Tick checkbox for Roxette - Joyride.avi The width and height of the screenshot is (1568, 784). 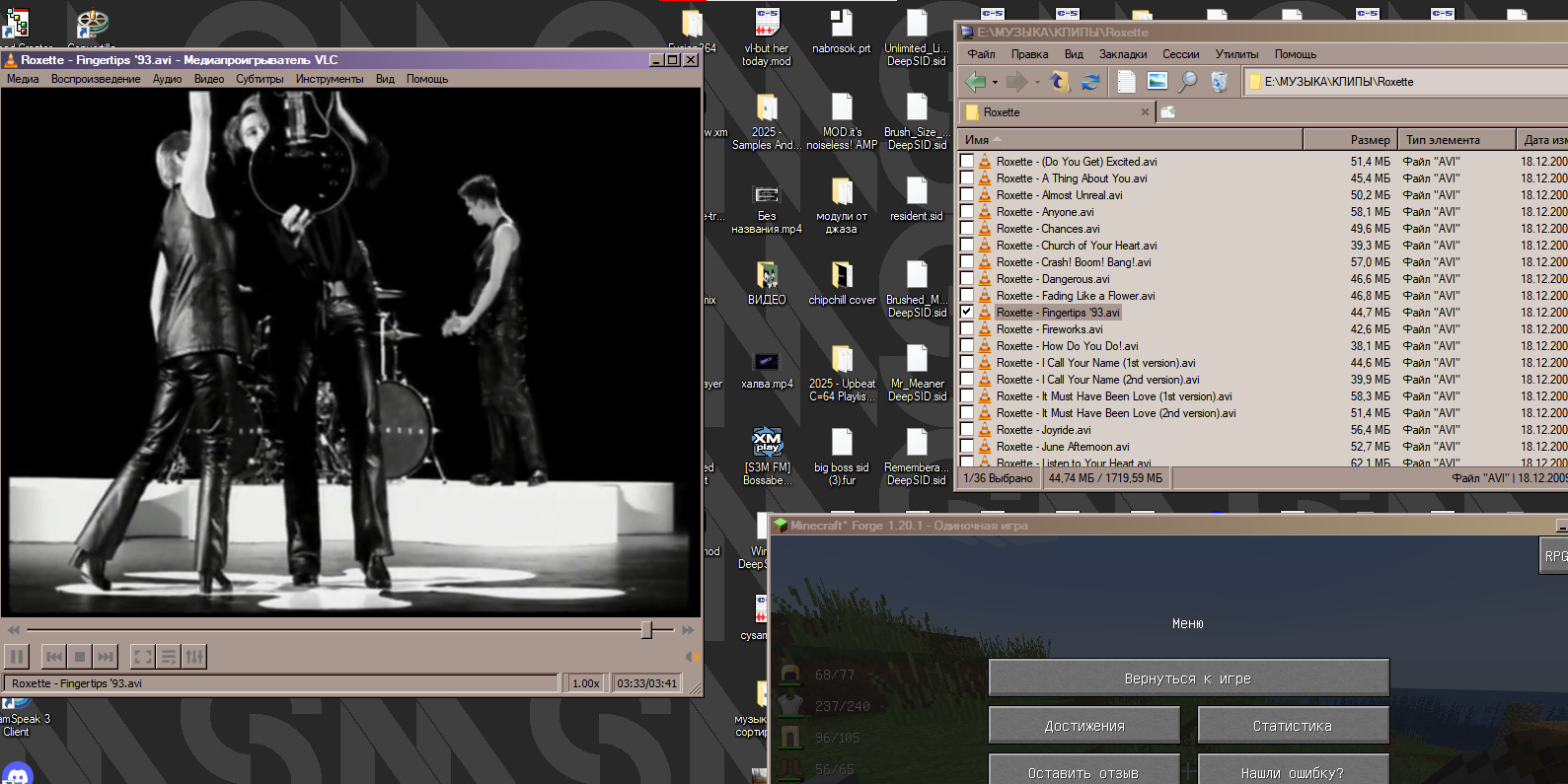click(967, 429)
